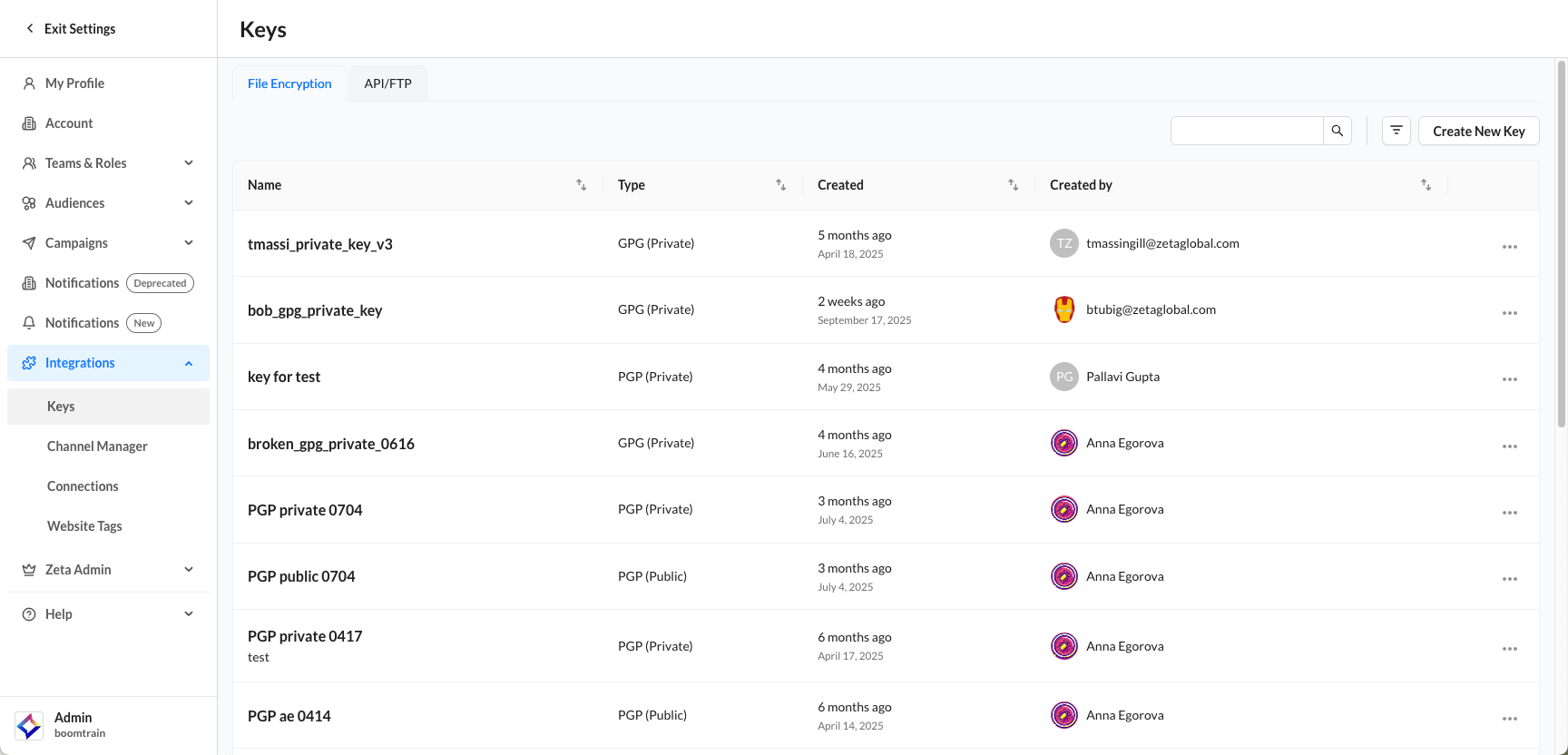The width and height of the screenshot is (1568, 755).
Task: Open more options for tmassi_private_key_v3
Action: point(1509,247)
